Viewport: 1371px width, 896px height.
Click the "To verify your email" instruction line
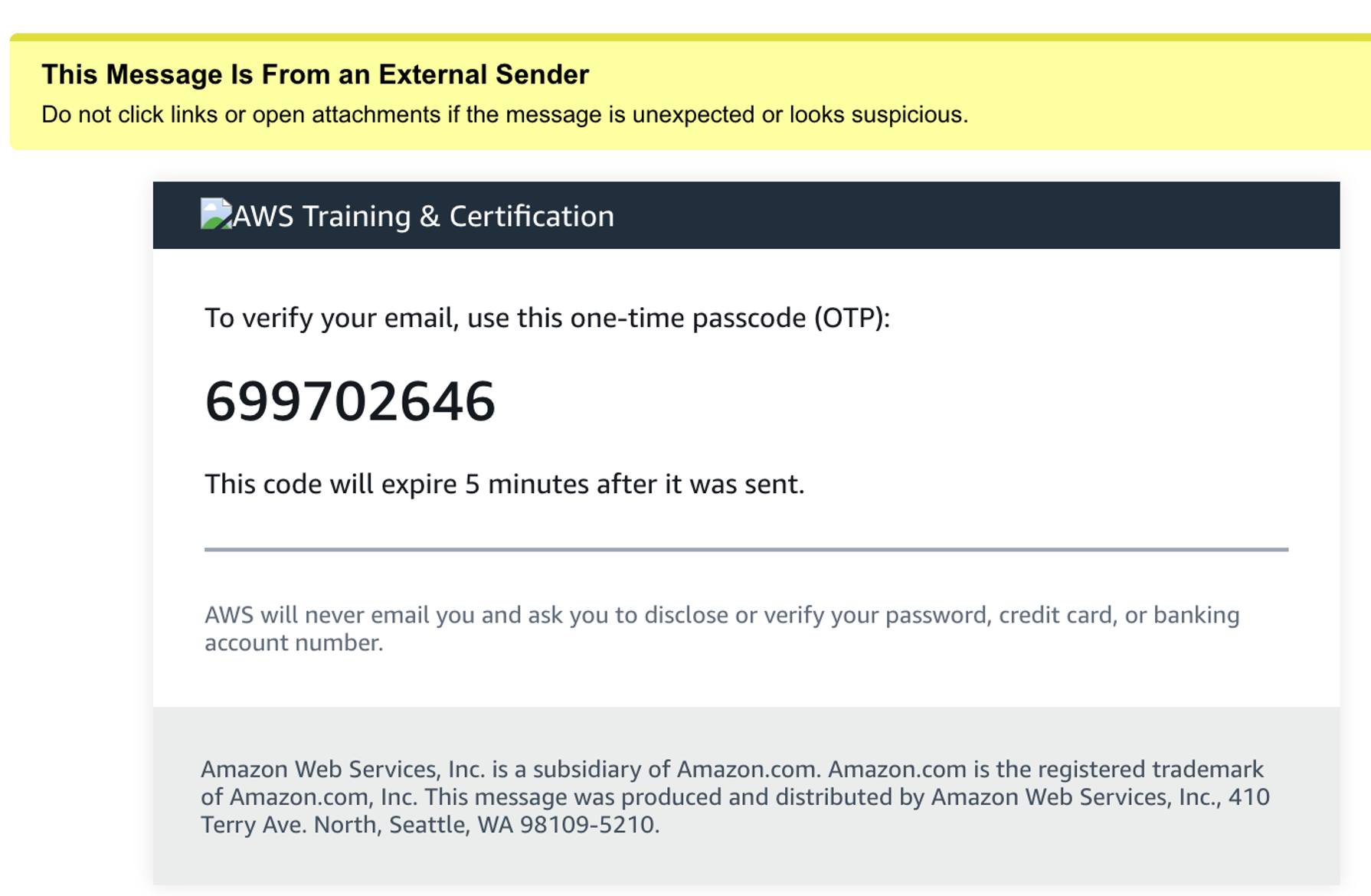point(547,318)
